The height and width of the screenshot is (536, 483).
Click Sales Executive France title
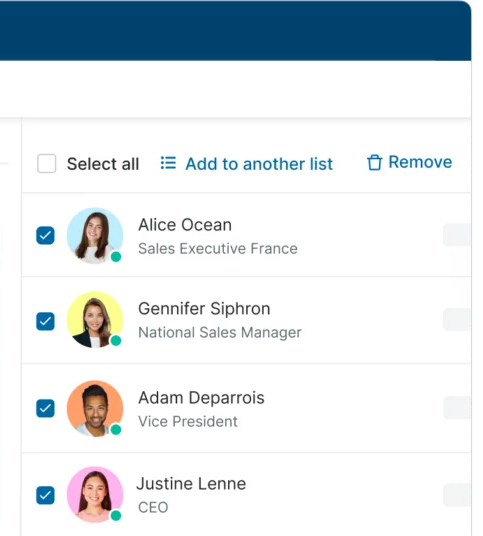pyautogui.click(x=218, y=249)
